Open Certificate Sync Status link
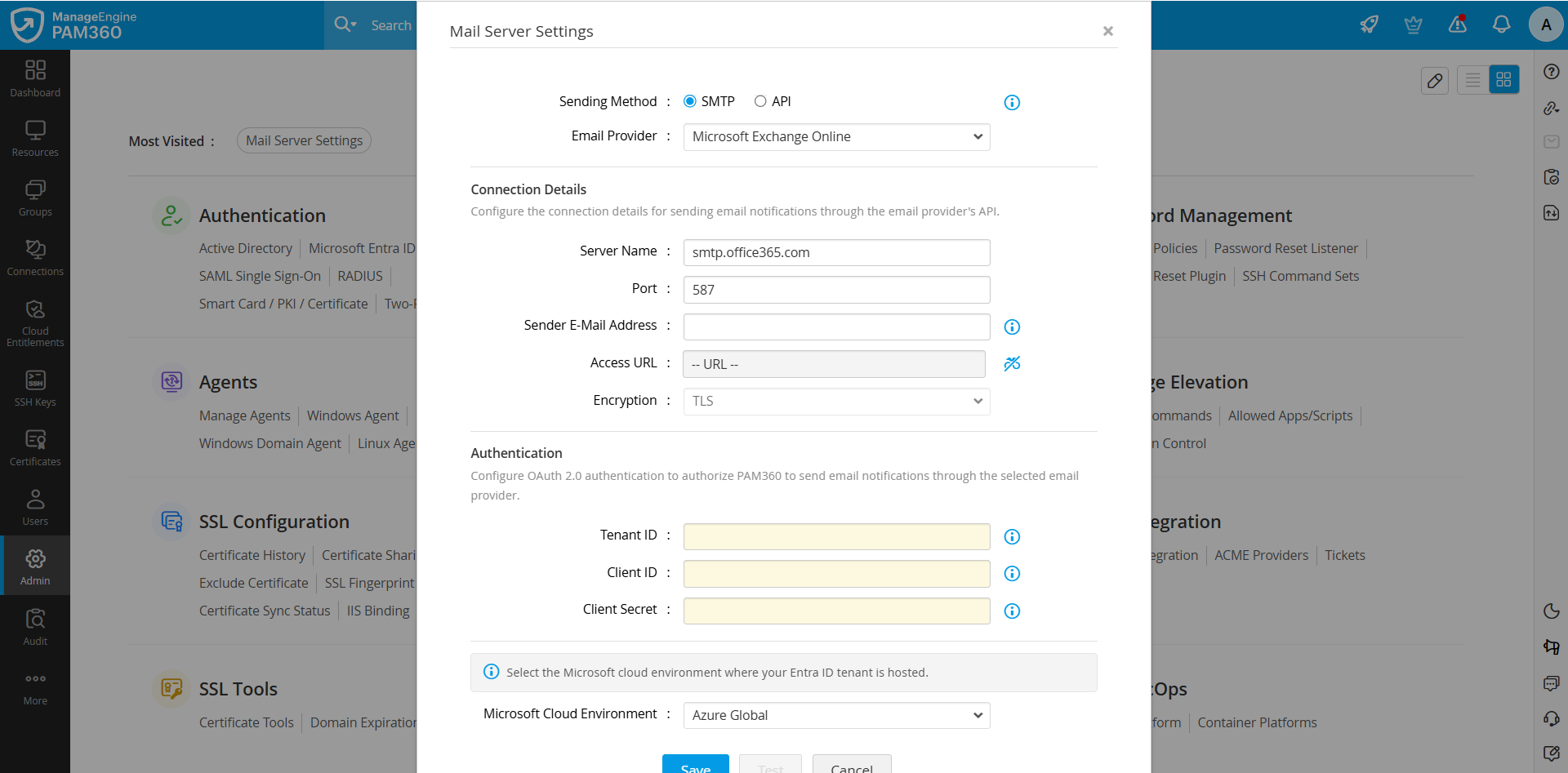Viewport: 1568px width, 773px height. (265, 611)
